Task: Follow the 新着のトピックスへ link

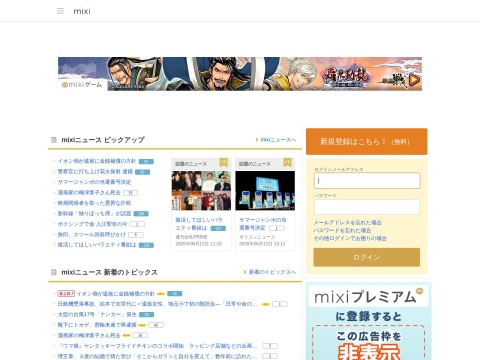Action: coord(273,272)
